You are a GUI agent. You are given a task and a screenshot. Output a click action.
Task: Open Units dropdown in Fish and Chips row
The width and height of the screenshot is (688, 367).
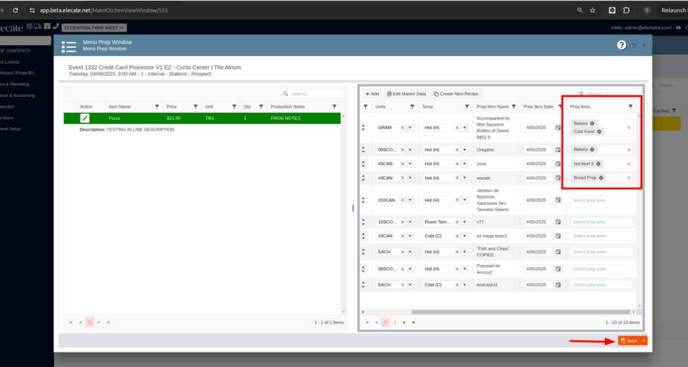410,252
